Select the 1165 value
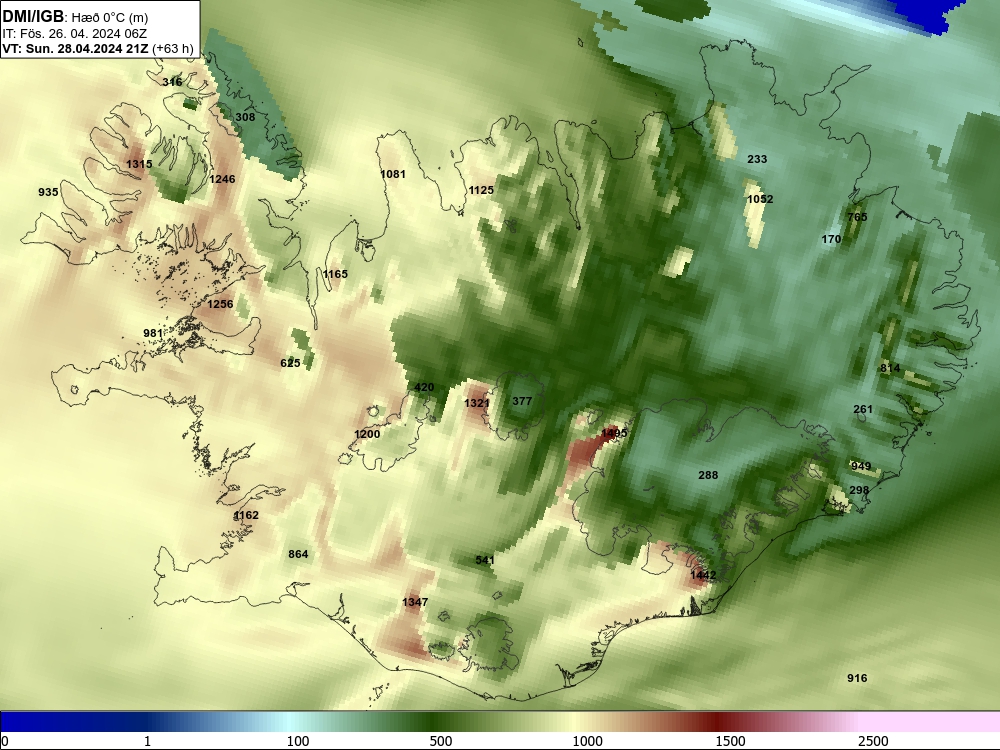Image resolution: width=1000 pixels, height=750 pixels. (335, 274)
